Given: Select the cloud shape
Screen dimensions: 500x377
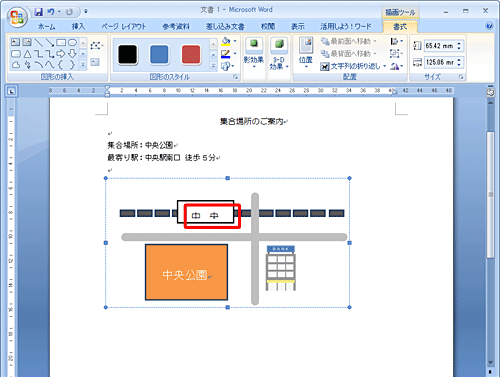Looking at the screenshot, I should [16, 65].
